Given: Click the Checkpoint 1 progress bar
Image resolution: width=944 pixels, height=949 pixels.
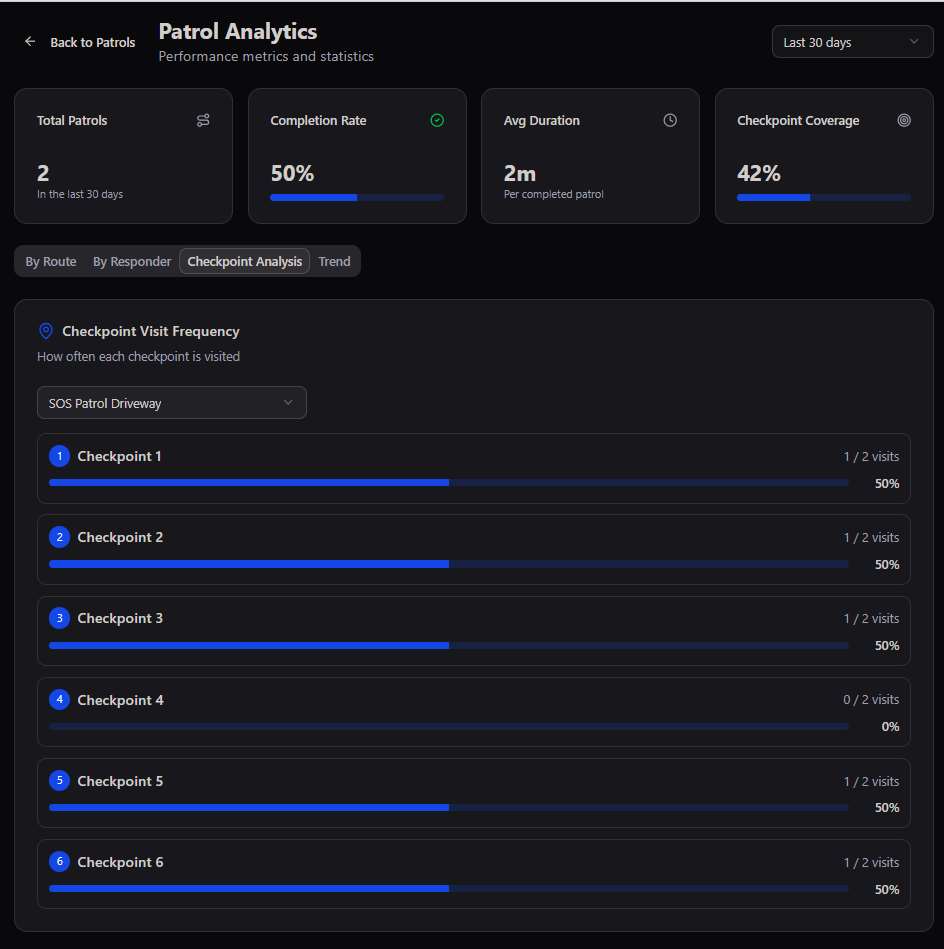Looking at the screenshot, I should [448, 483].
